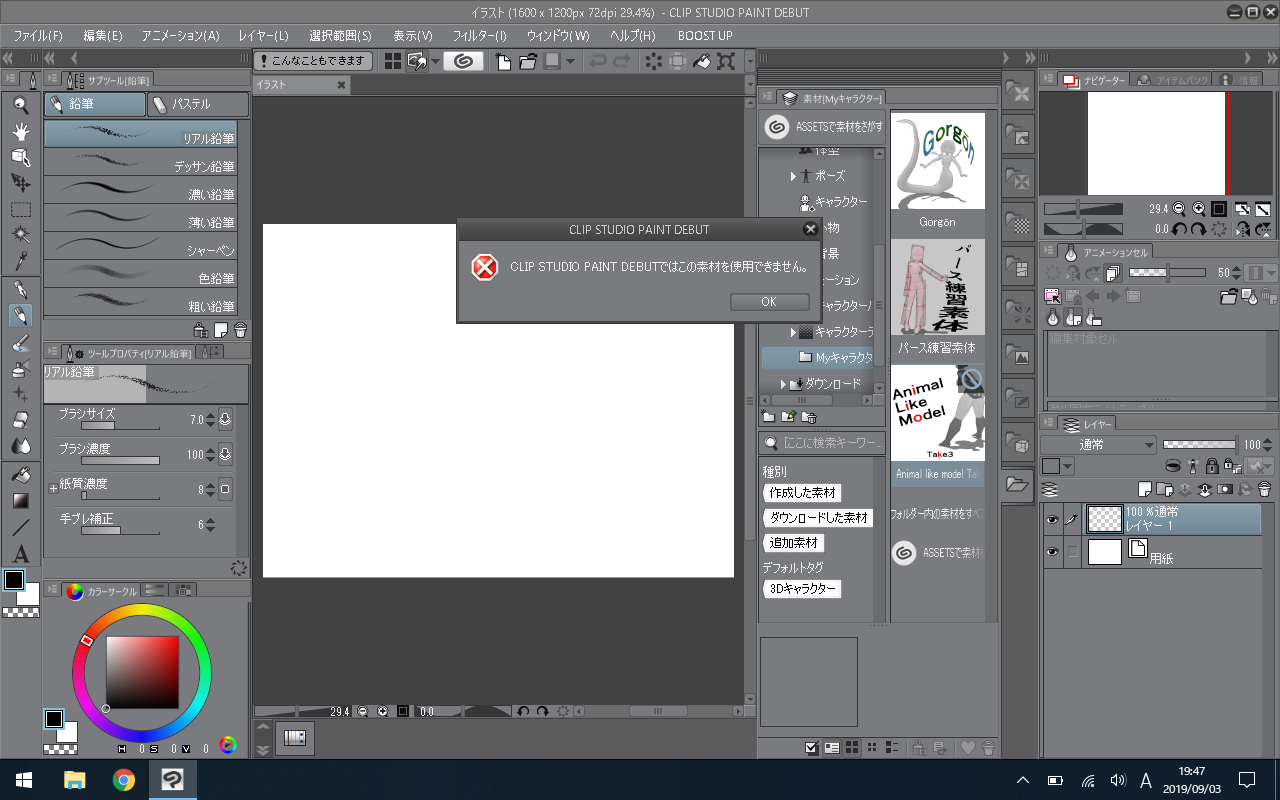Click the Lock Layer icon
This screenshot has width=1280, height=800.
pyautogui.click(x=1211, y=467)
